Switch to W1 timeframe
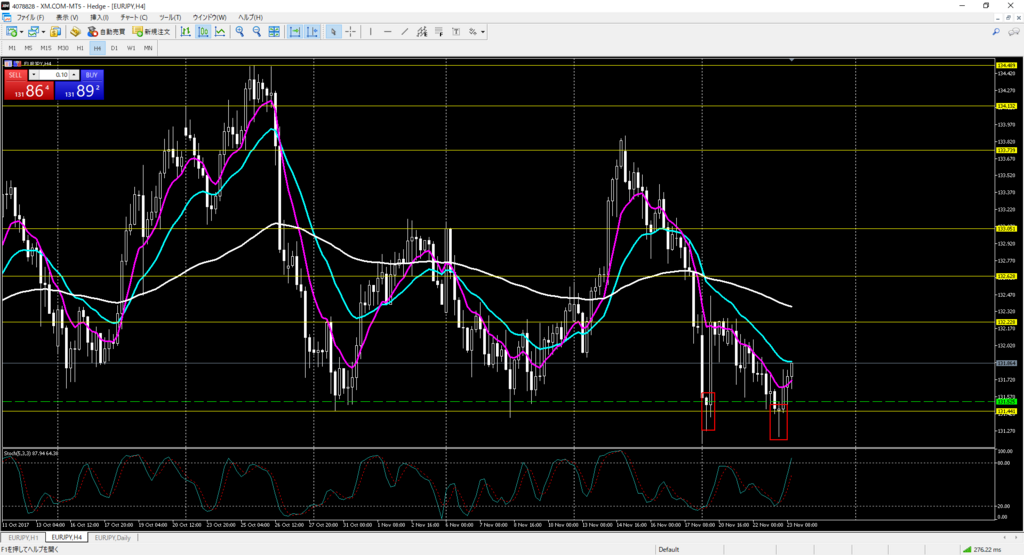Screen dimensions: 1024x555 (131, 48)
